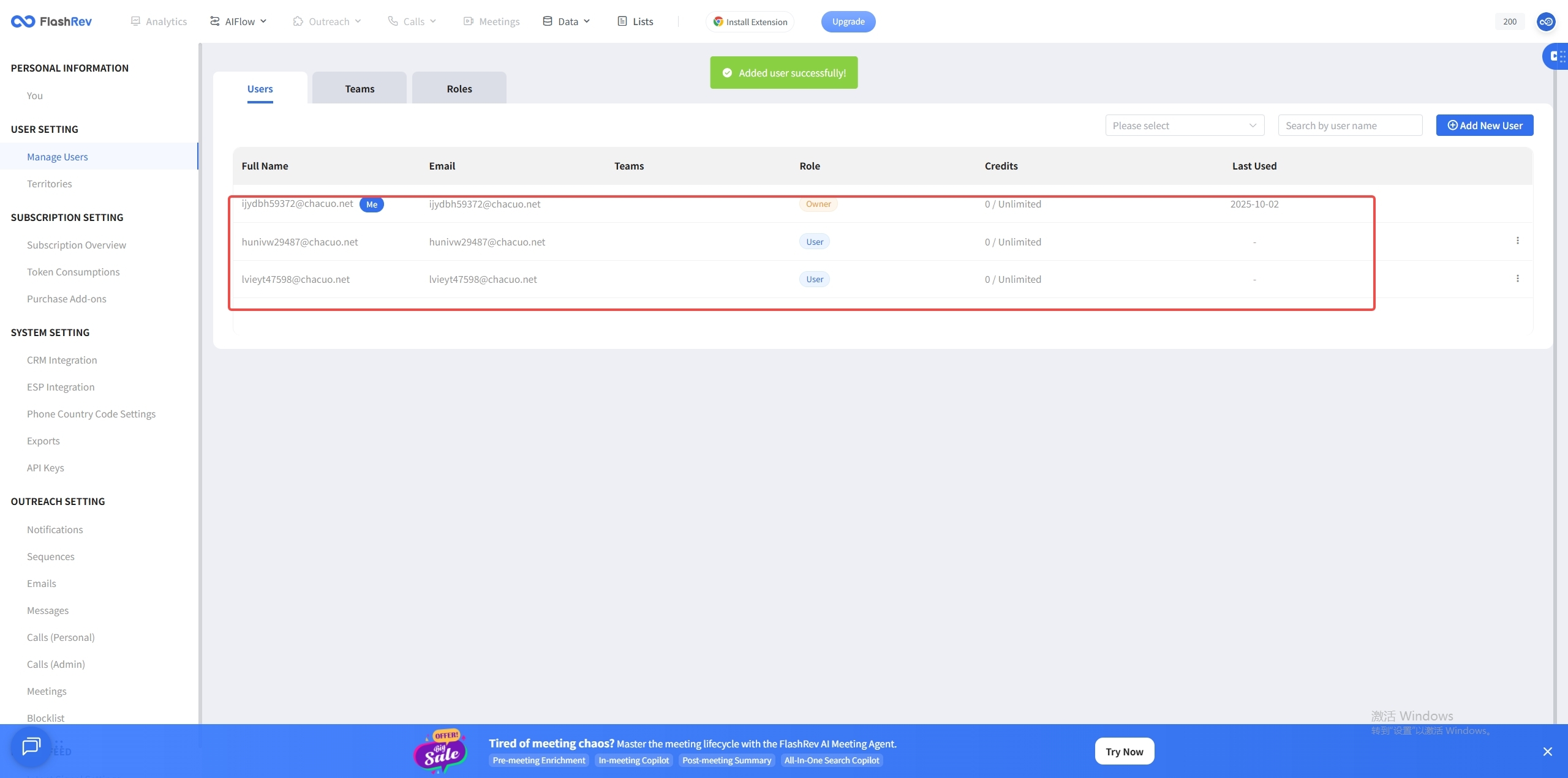Click the FlashRev logo icon
The image size is (1568, 778).
(x=23, y=21)
